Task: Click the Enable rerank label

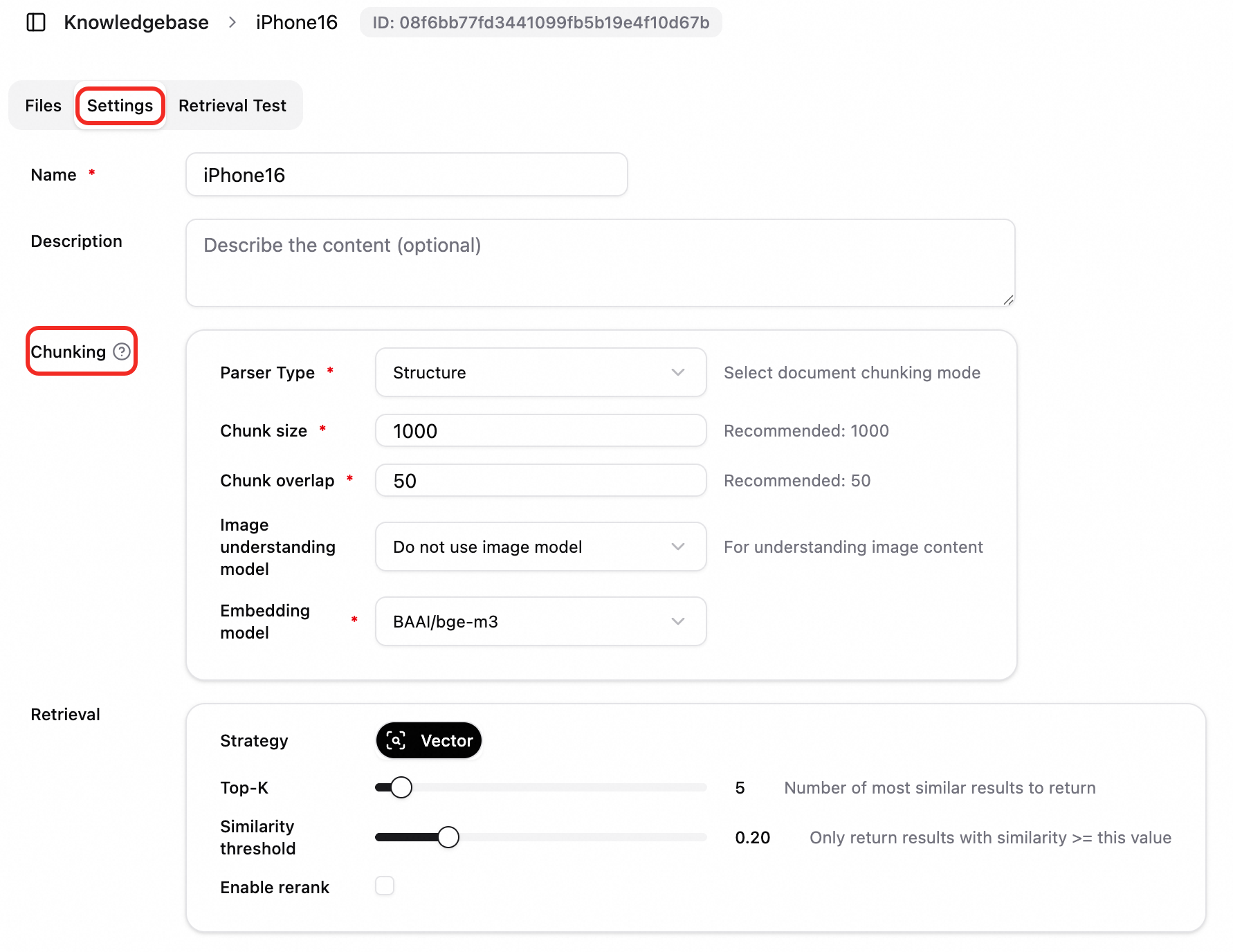Action: click(x=275, y=887)
